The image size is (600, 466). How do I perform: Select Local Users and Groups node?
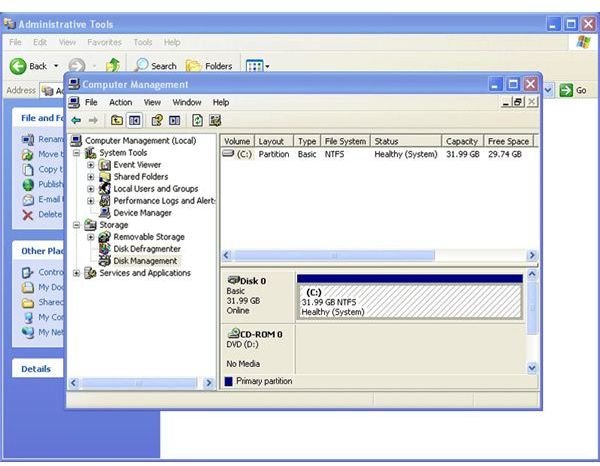click(x=156, y=189)
